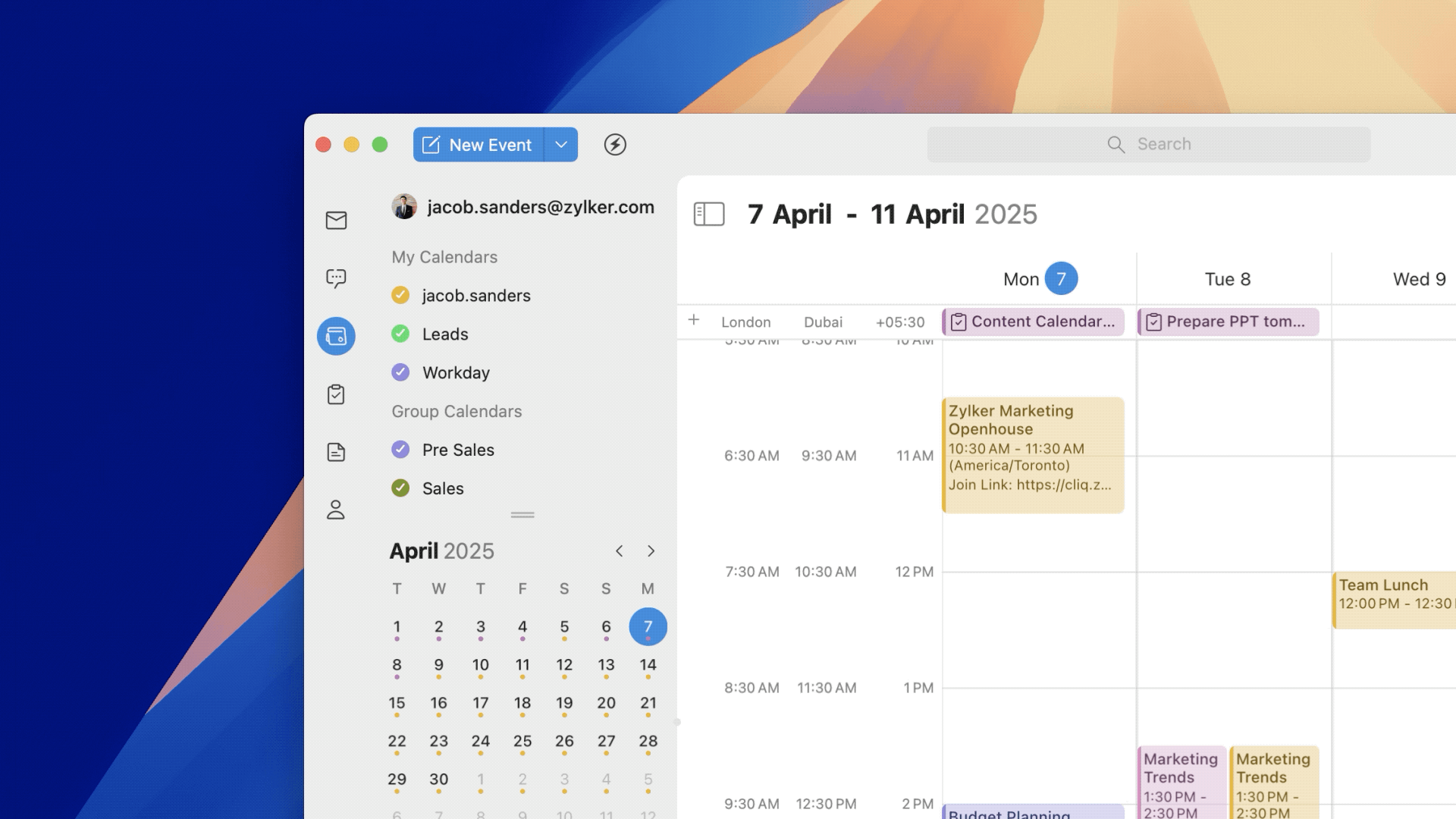Click the sidebar resize handle below Sales
Image resolution: width=1456 pixels, height=819 pixels.
coord(522,515)
